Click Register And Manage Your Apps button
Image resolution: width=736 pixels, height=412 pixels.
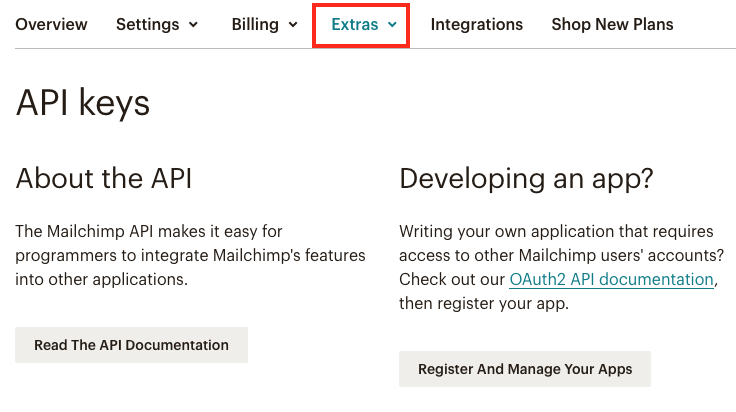tap(525, 369)
